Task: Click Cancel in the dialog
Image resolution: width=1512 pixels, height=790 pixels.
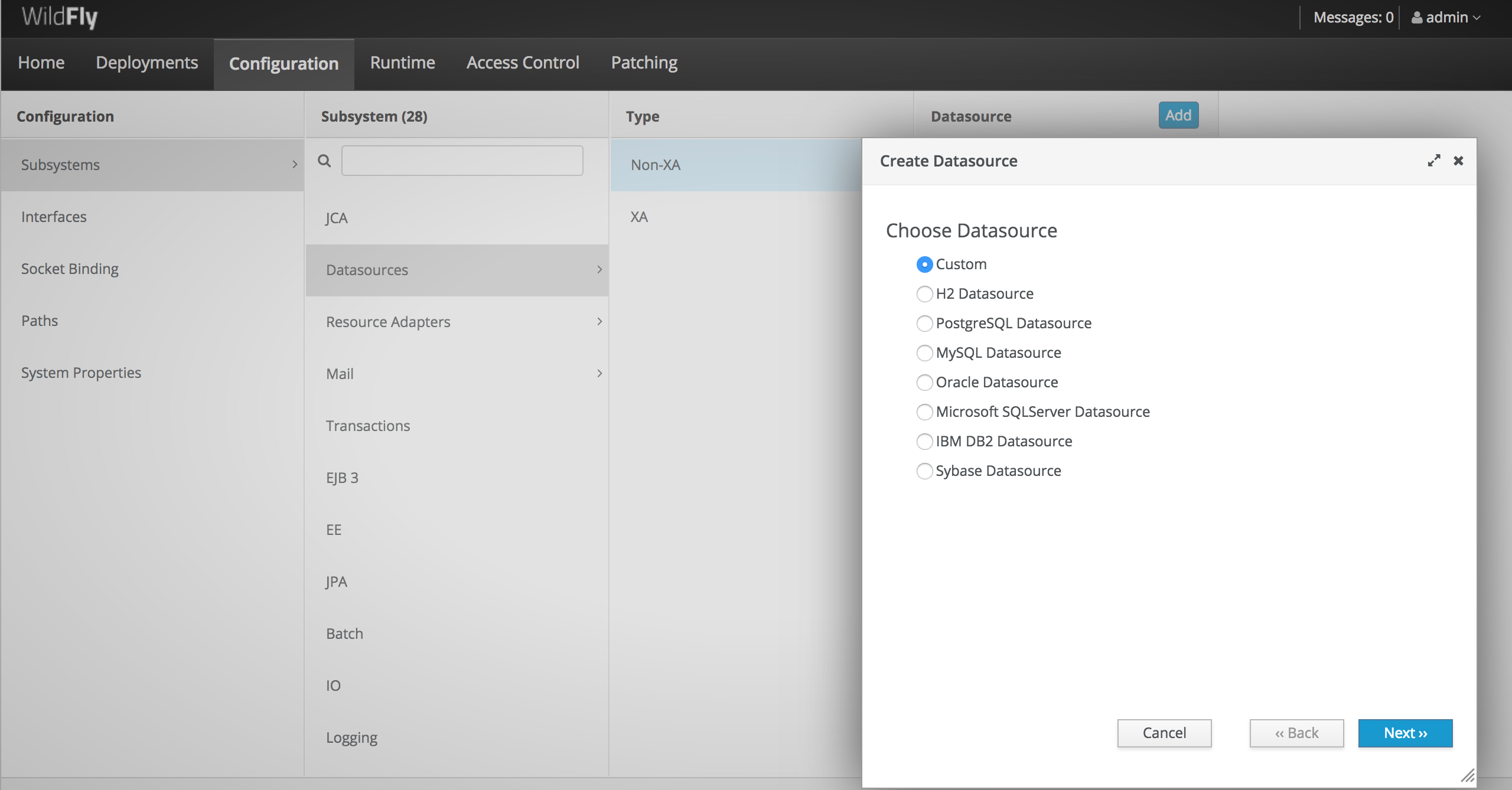Action: pos(1164,733)
